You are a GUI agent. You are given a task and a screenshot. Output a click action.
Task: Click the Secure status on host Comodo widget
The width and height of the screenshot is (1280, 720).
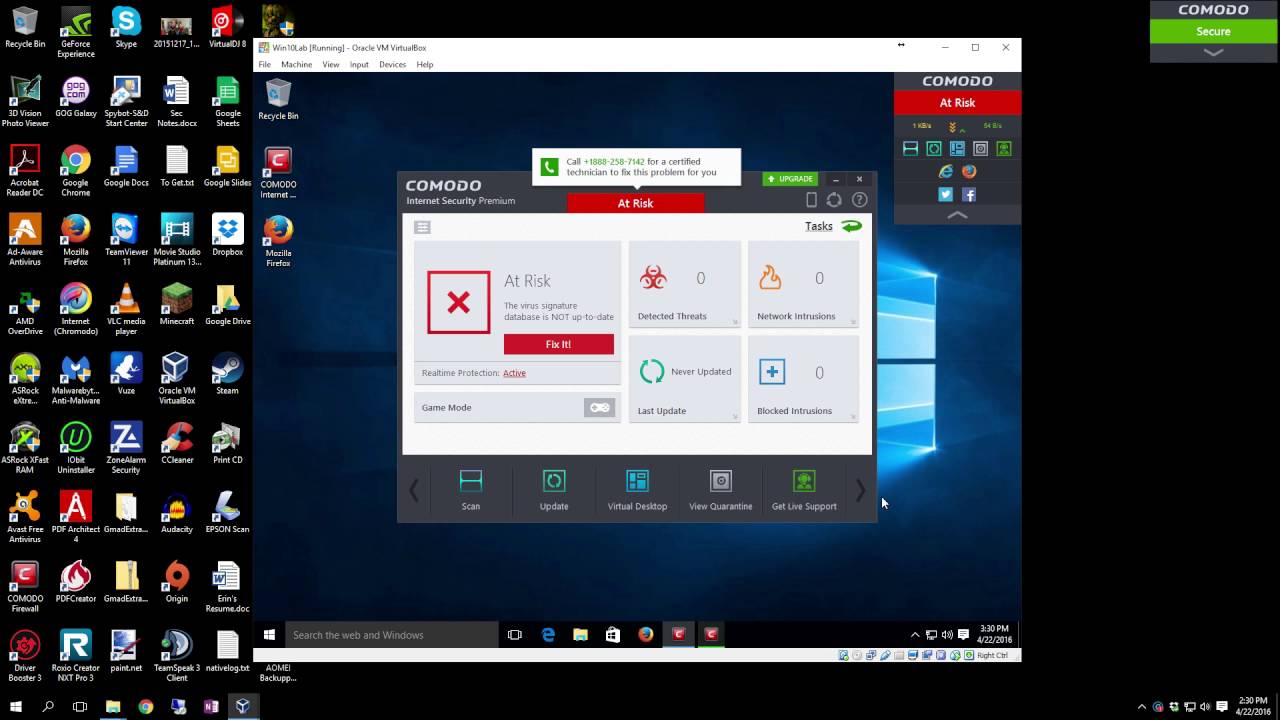click(x=1213, y=32)
